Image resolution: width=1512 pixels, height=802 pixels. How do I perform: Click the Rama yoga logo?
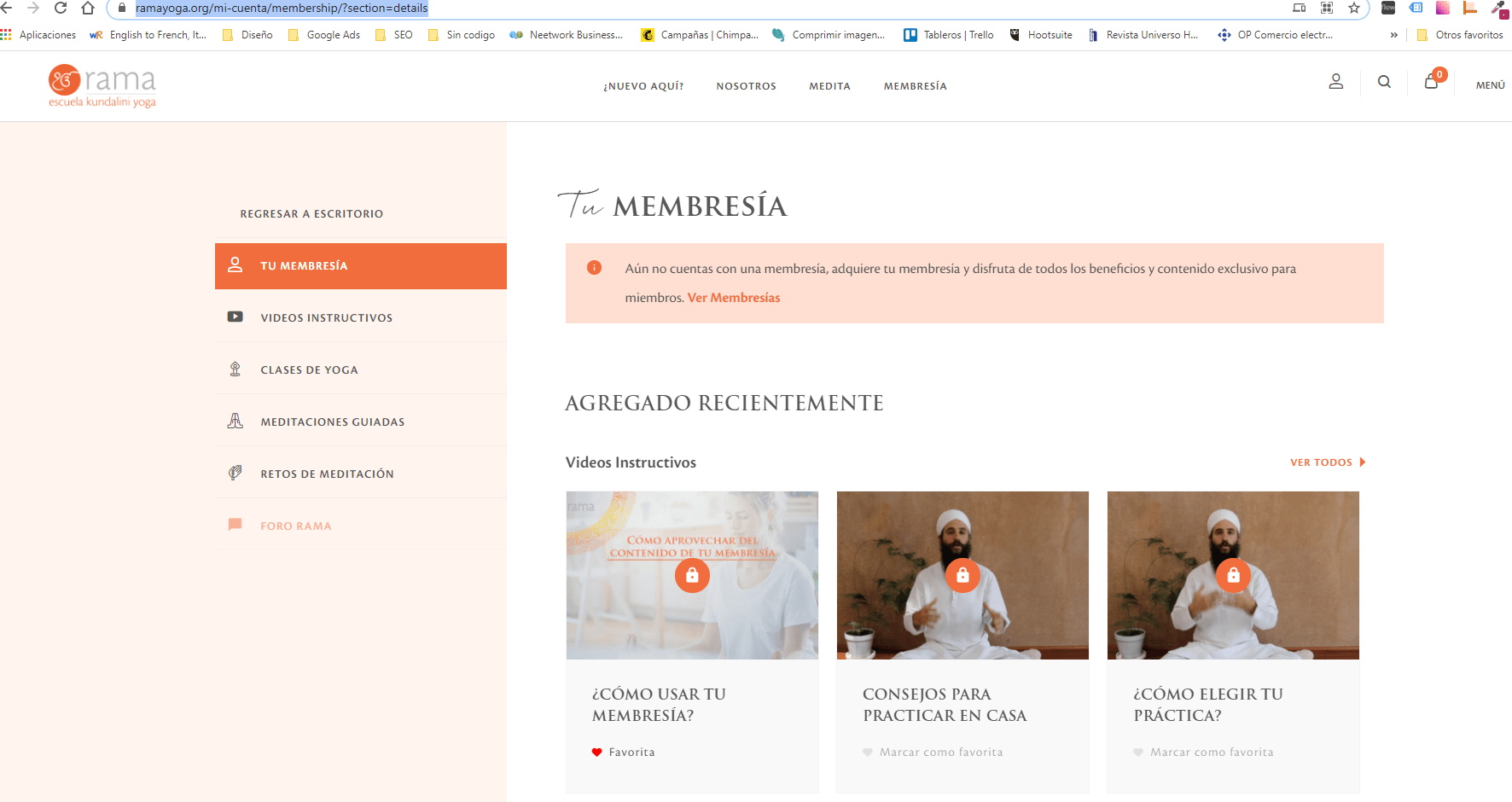pos(102,85)
